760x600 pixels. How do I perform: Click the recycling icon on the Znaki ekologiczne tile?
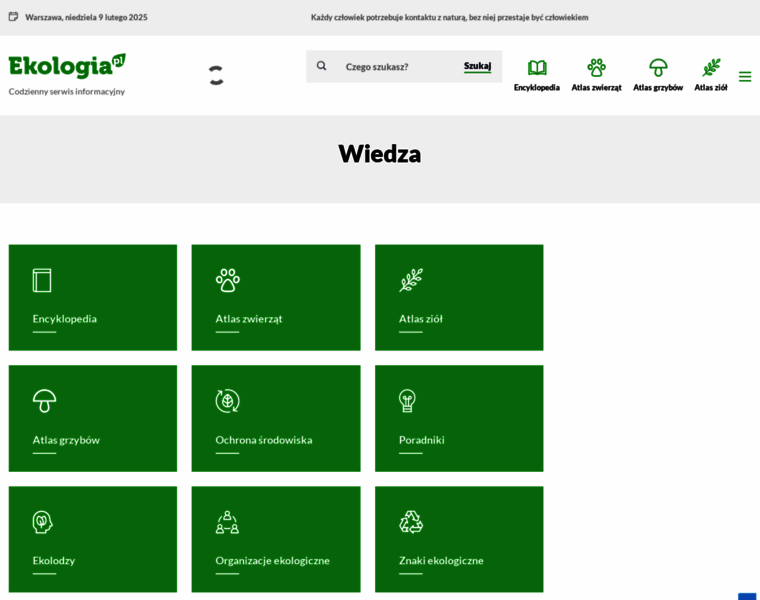click(411, 522)
